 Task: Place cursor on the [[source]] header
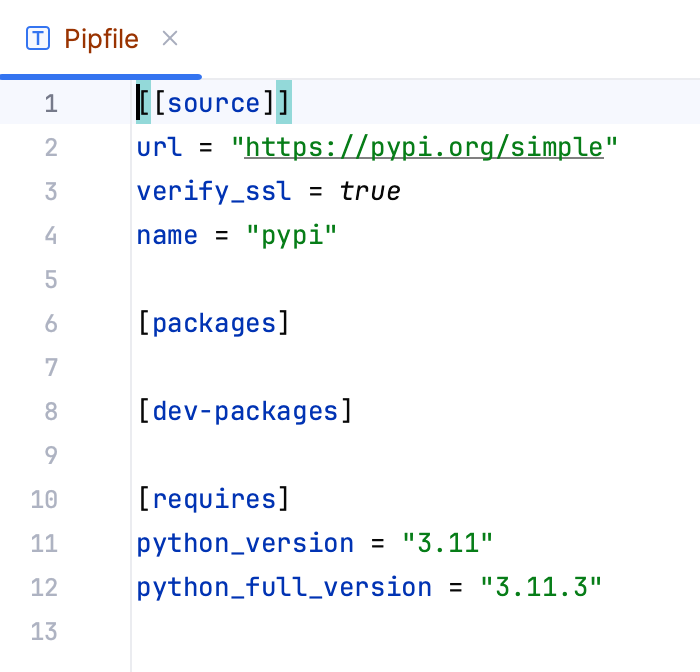[x=214, y=104]
